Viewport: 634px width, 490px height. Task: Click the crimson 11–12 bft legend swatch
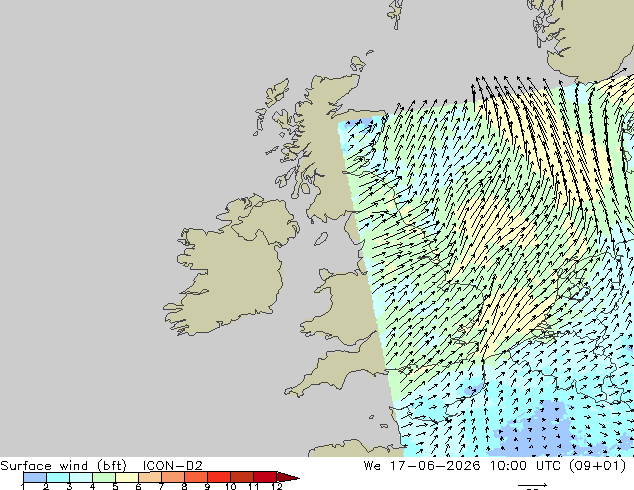point(265,477)
